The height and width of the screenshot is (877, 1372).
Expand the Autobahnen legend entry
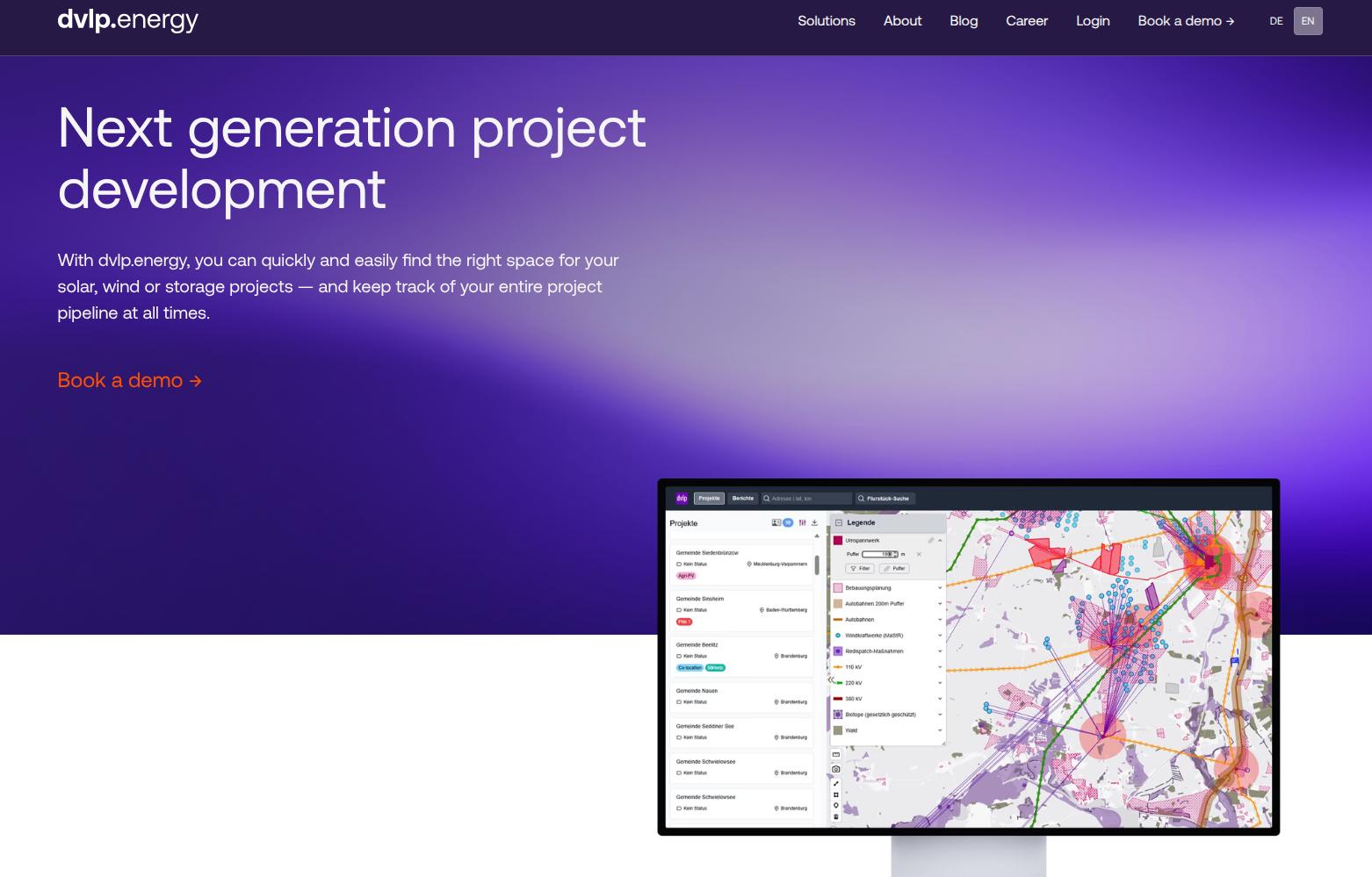940,620
